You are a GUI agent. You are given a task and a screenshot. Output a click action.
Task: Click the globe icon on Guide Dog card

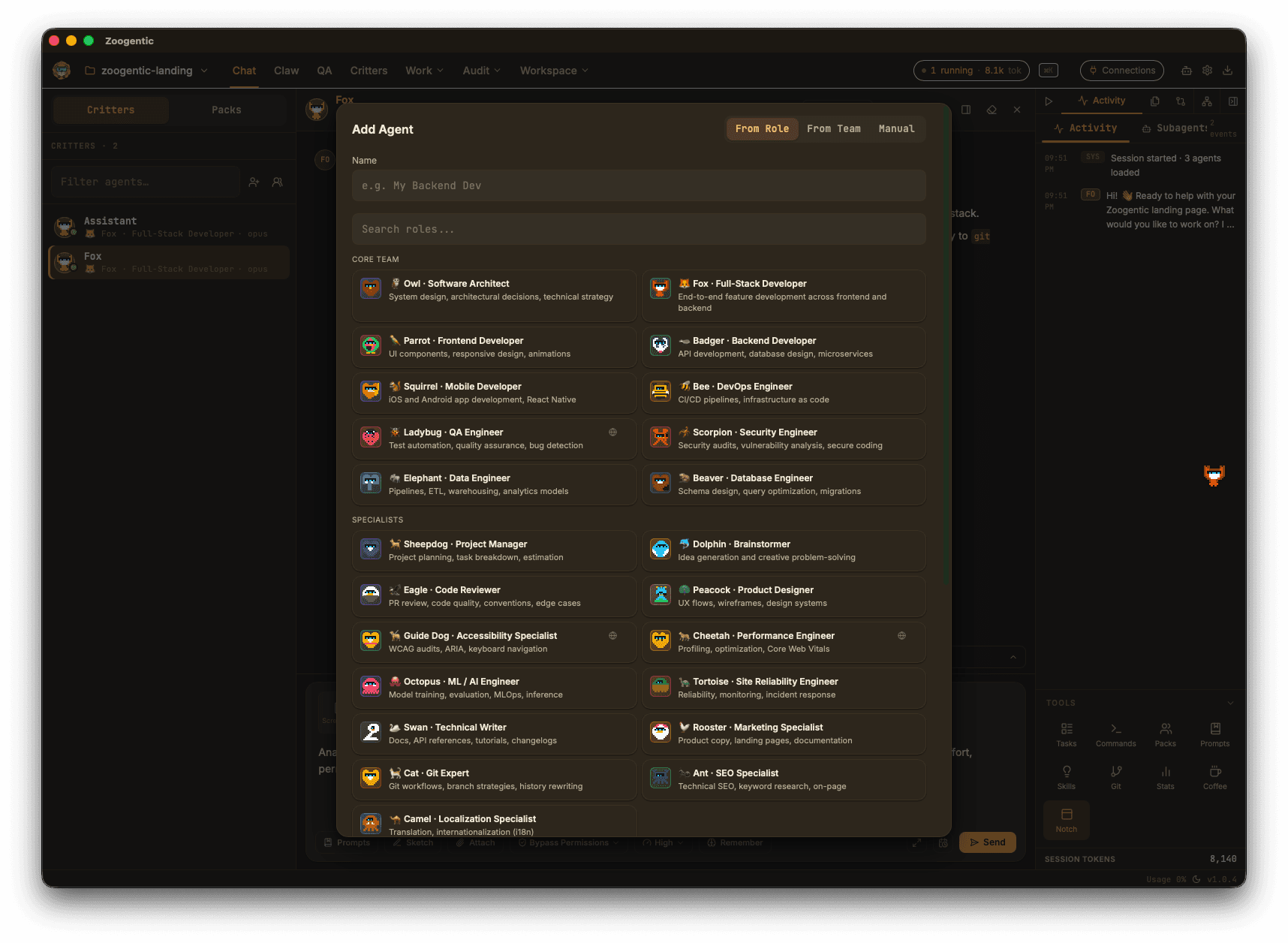pyautogui.click(x=612, y=636)
